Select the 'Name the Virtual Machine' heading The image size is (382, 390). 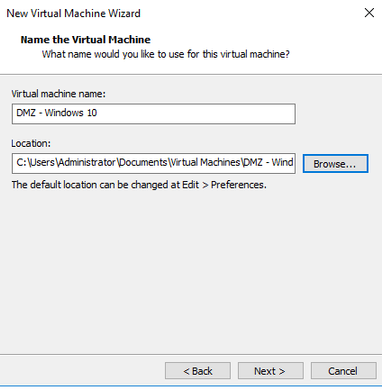[85, 40]
